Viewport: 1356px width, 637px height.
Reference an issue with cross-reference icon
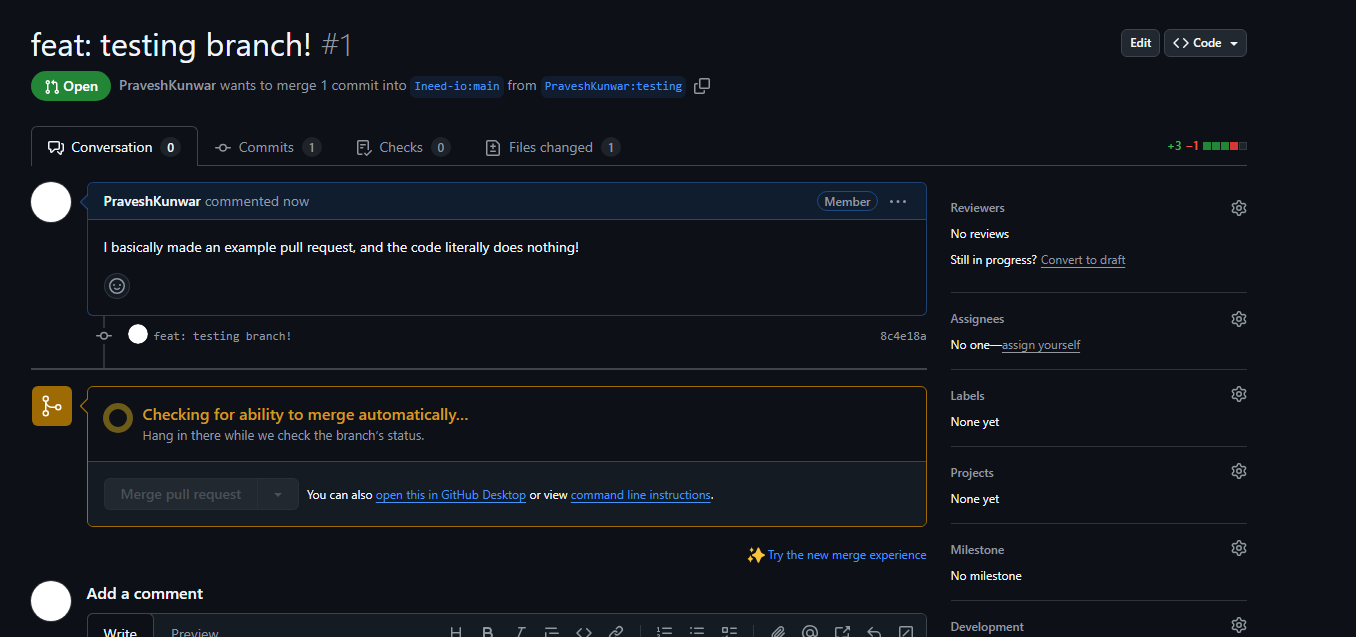842,632
